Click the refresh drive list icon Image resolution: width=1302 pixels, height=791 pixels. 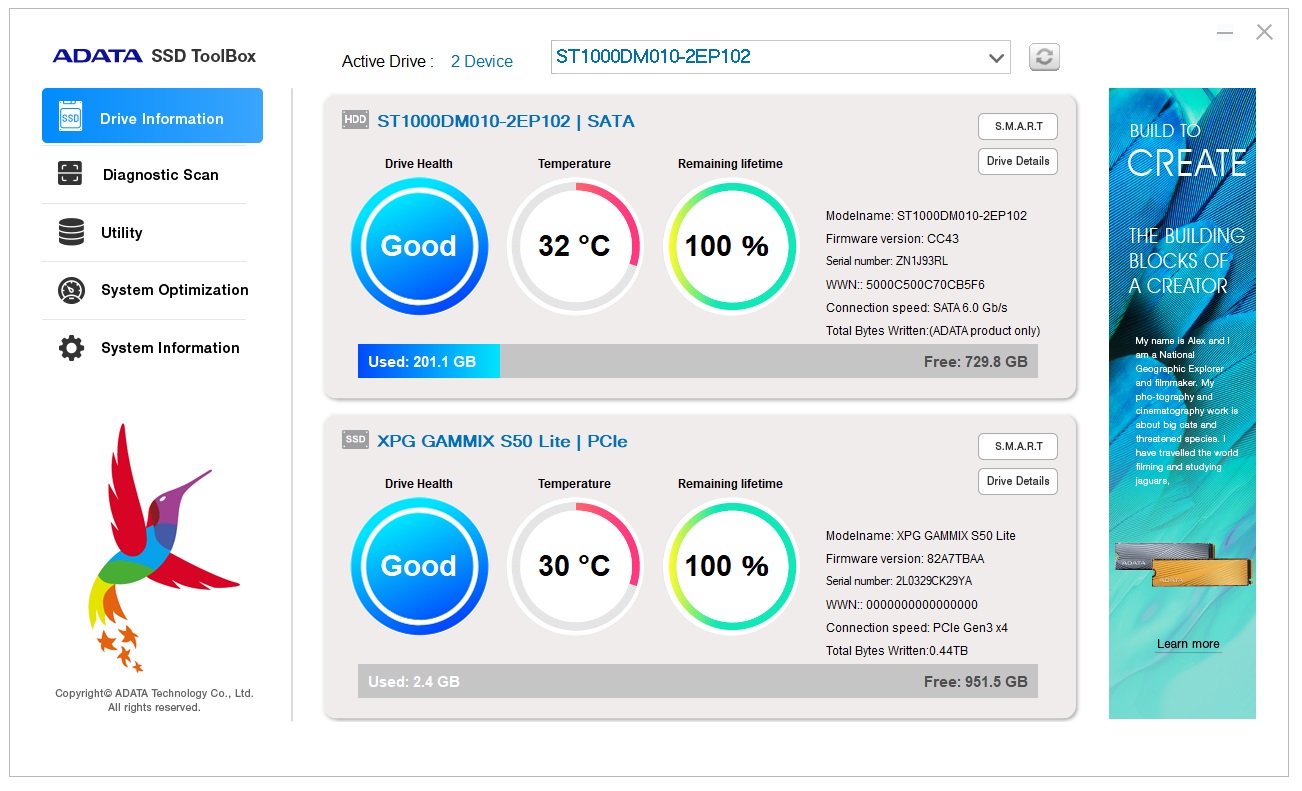pos(1043,57)
